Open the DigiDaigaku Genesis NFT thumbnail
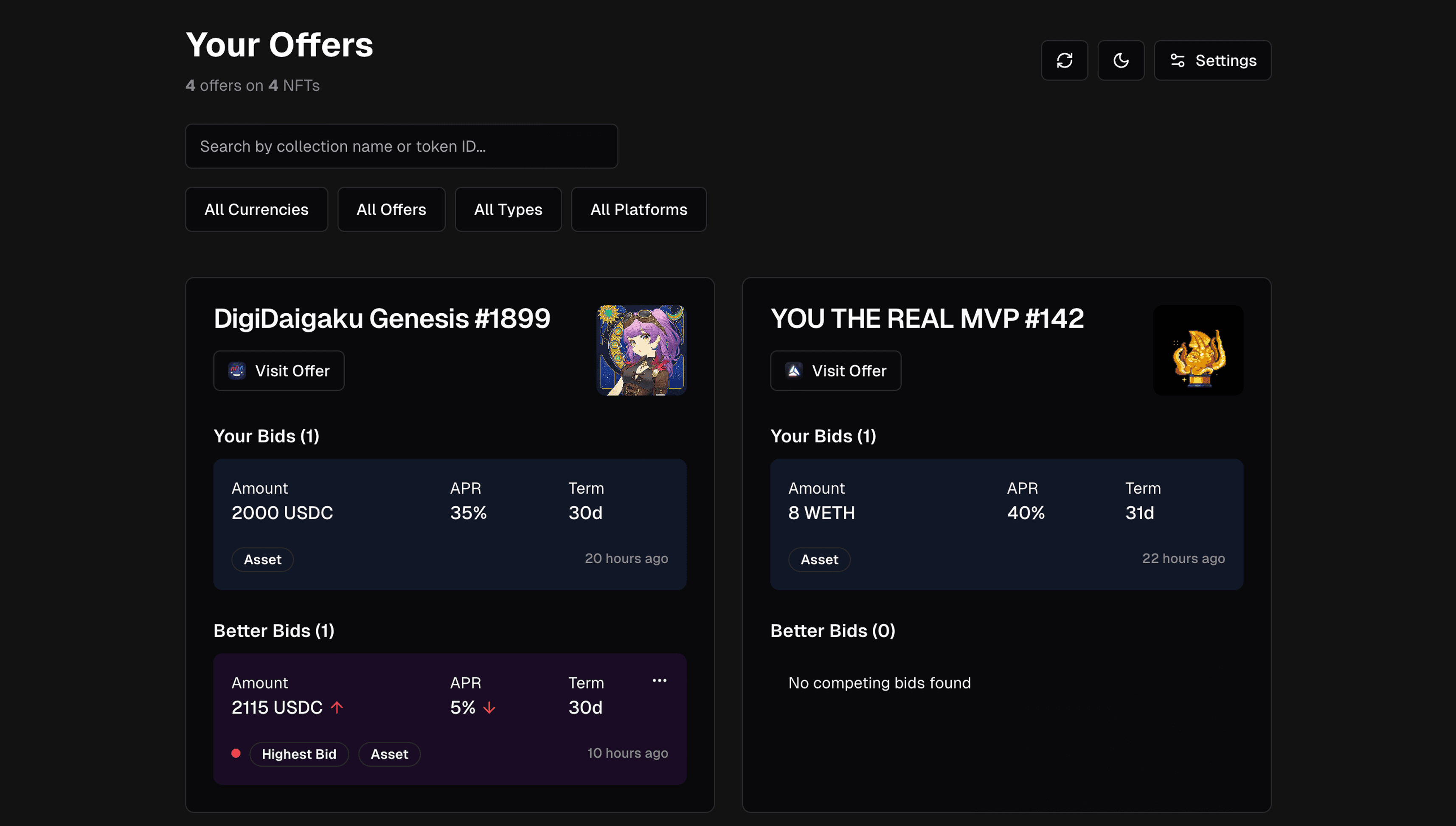 coord(641,350)
